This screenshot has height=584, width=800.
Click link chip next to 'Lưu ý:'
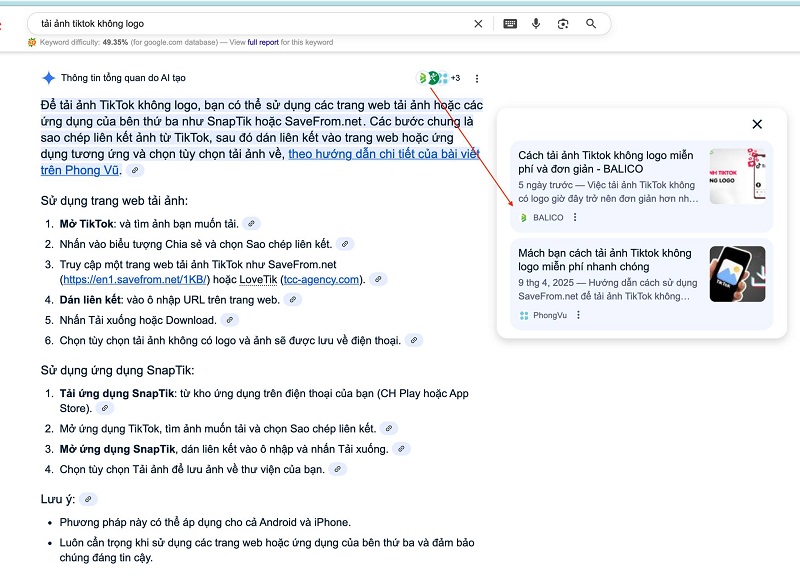coord(88,499)
